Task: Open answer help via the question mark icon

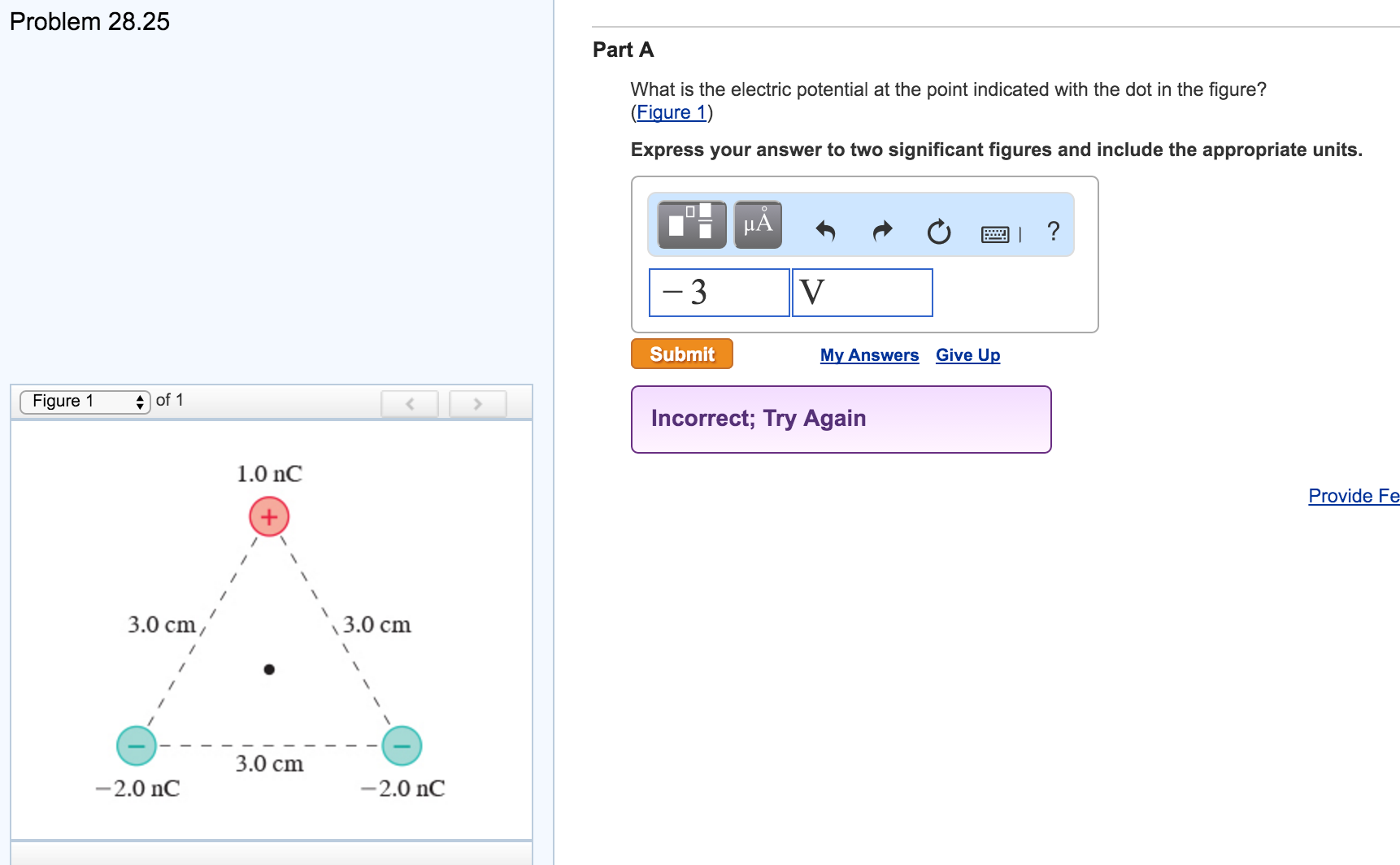Action: click(1053, 232)
